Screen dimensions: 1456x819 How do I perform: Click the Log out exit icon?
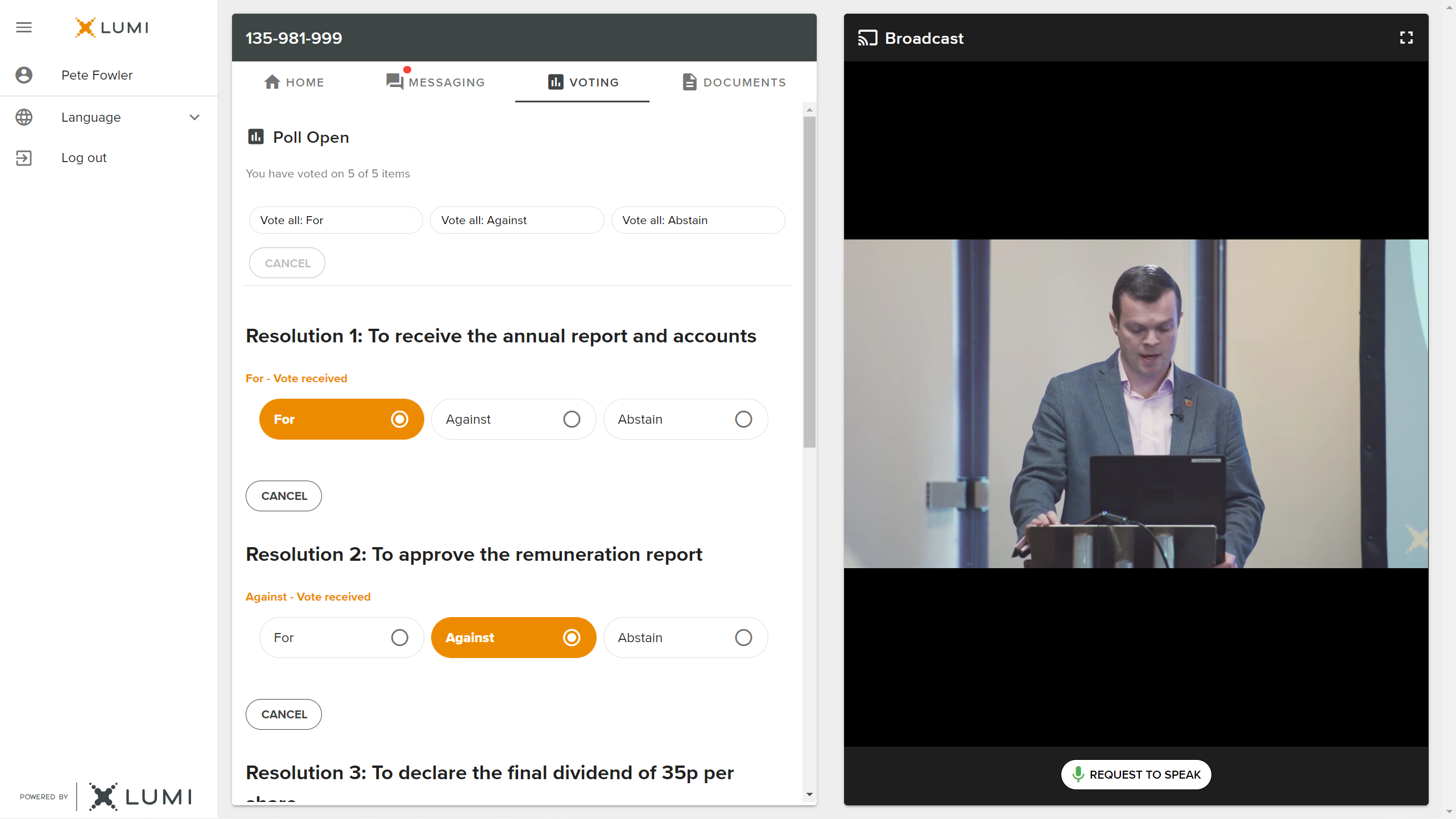24,158
